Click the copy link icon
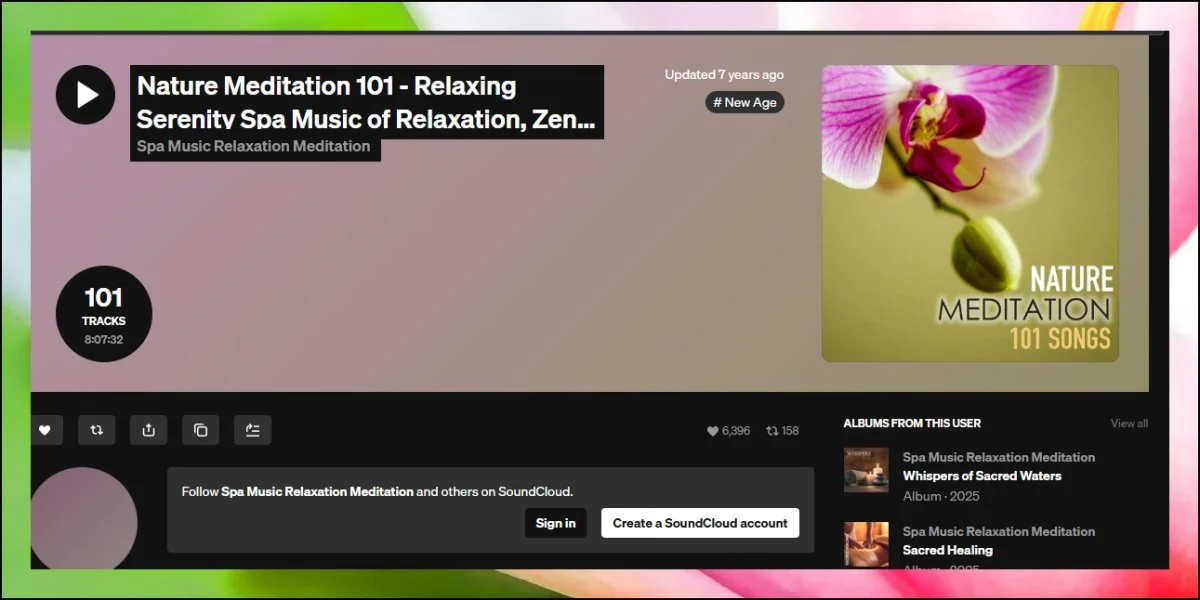This screenshot has width=1200, height=600. click(201, 430)
